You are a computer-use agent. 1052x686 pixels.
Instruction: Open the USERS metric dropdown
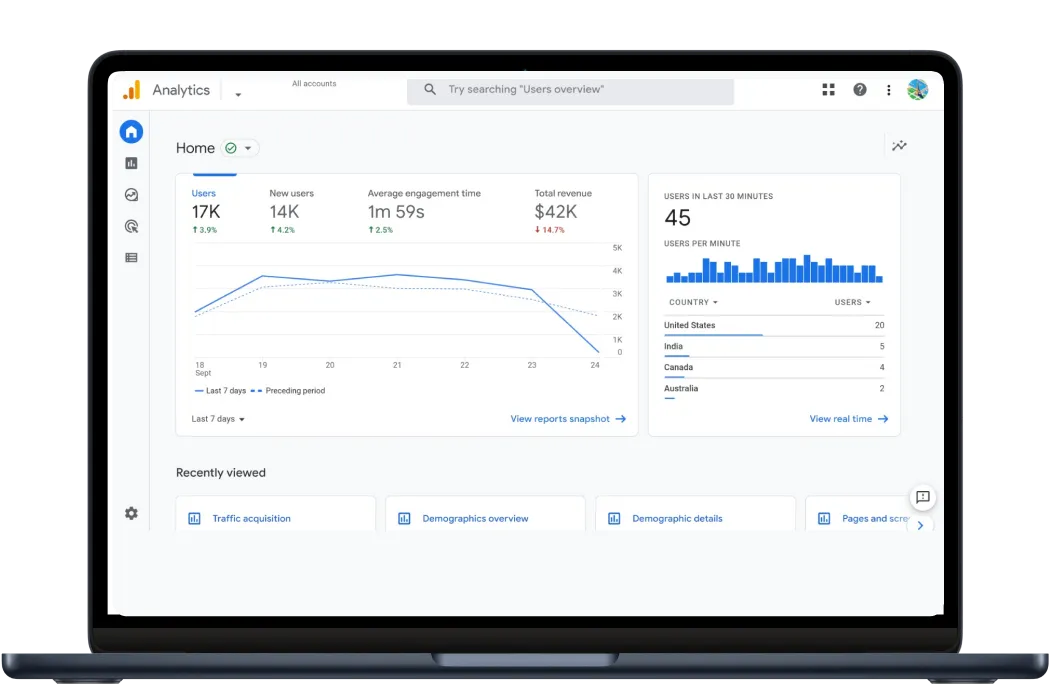point(852,303)
